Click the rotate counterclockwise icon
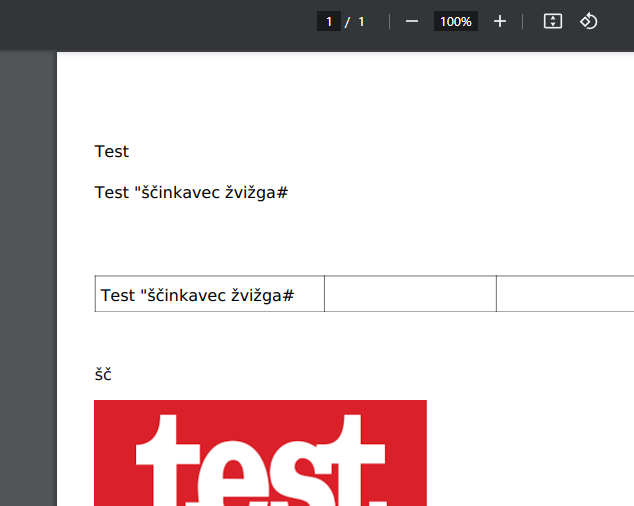The width and height of the screenshot is (634, 506). coord(589,21)
